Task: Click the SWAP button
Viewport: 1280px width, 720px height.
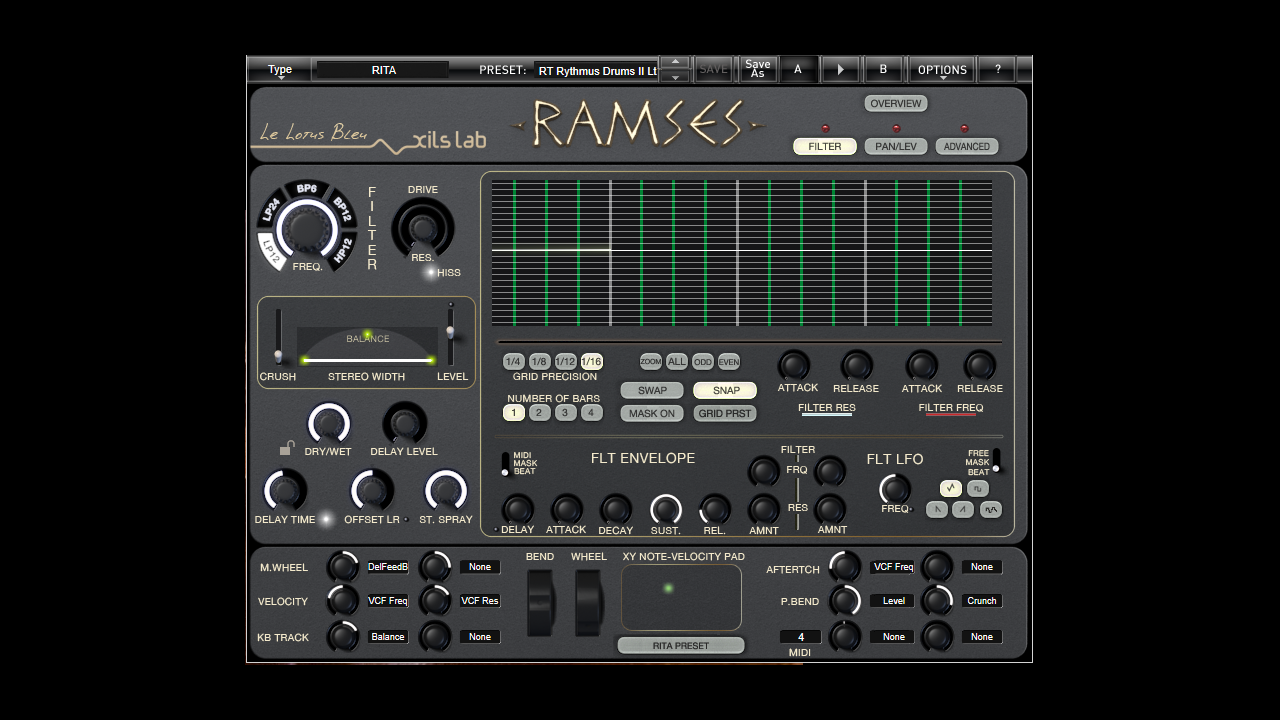Action: pos(652,390)
